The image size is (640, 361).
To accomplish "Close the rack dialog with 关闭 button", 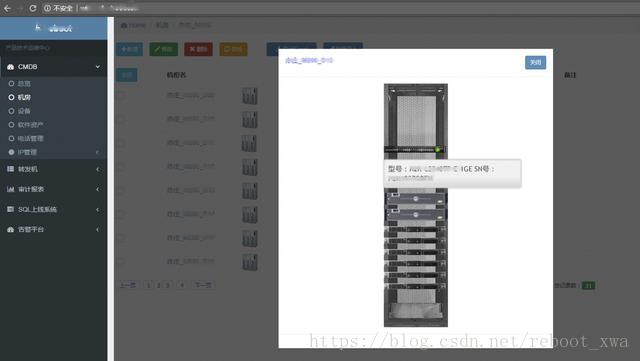I will point(536,62).
